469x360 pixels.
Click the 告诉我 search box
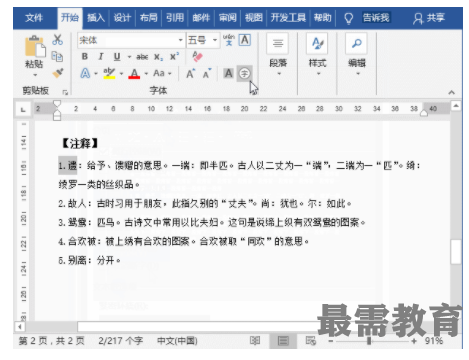(x=376, y=18)
